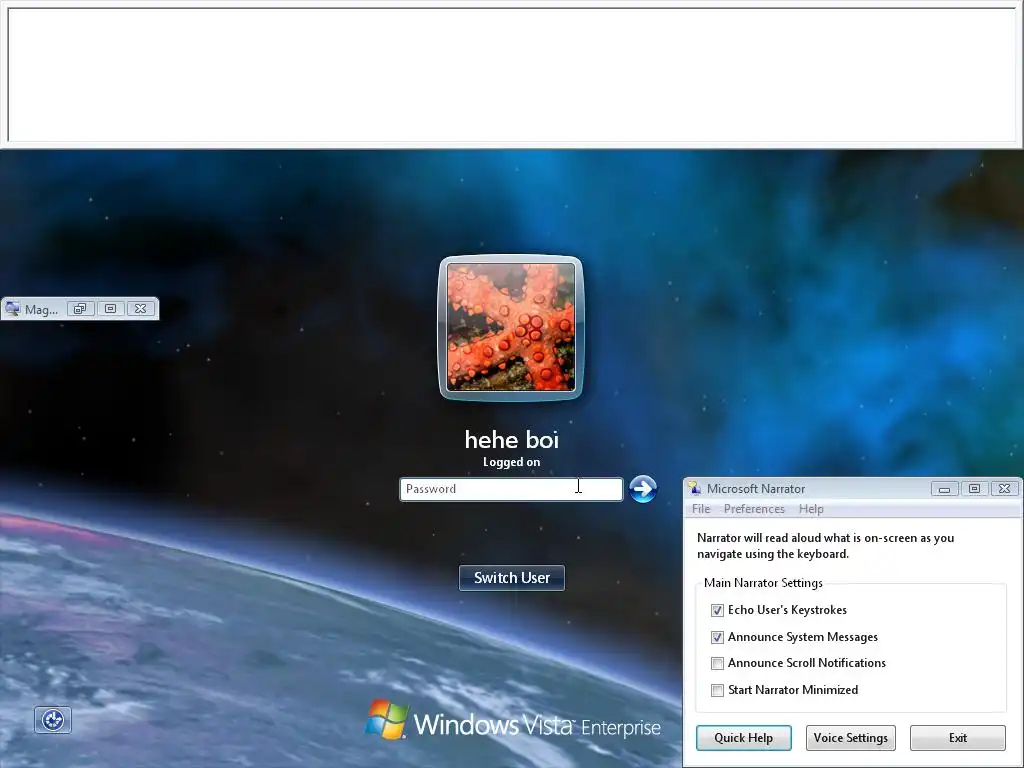This screenshot has height=768, width=1024.
Task: Click the blue arrow submit button
Action: [643, 488]
